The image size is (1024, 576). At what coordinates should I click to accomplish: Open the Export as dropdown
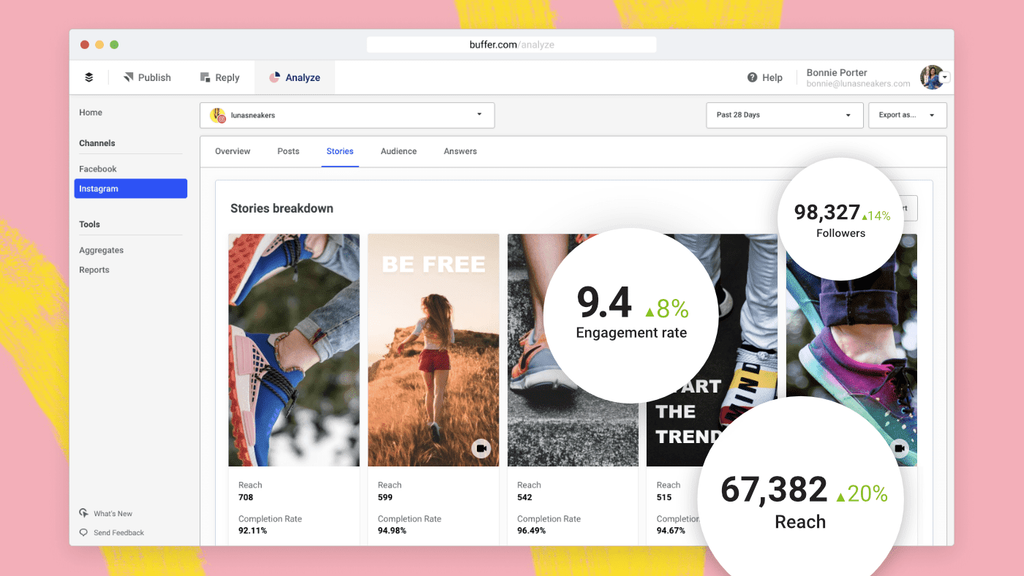click(x=907, y=115)
